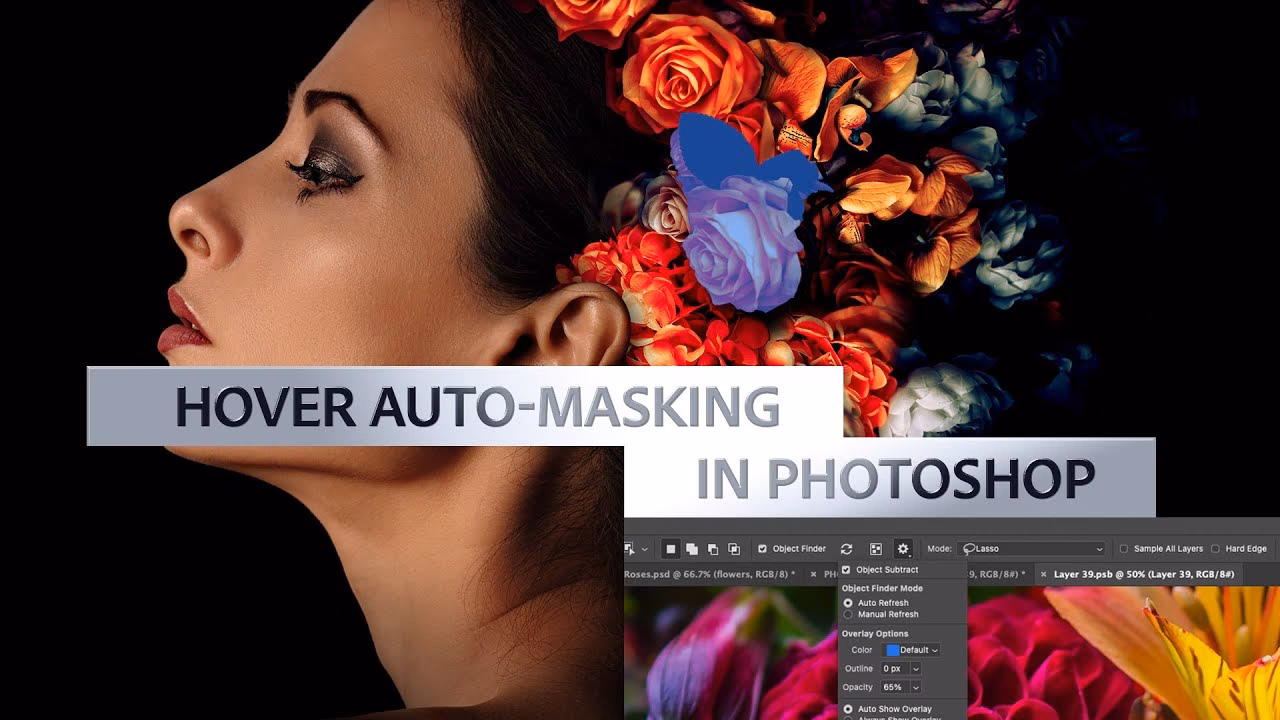Click the Intersect with Selection icon

point(734,548)
